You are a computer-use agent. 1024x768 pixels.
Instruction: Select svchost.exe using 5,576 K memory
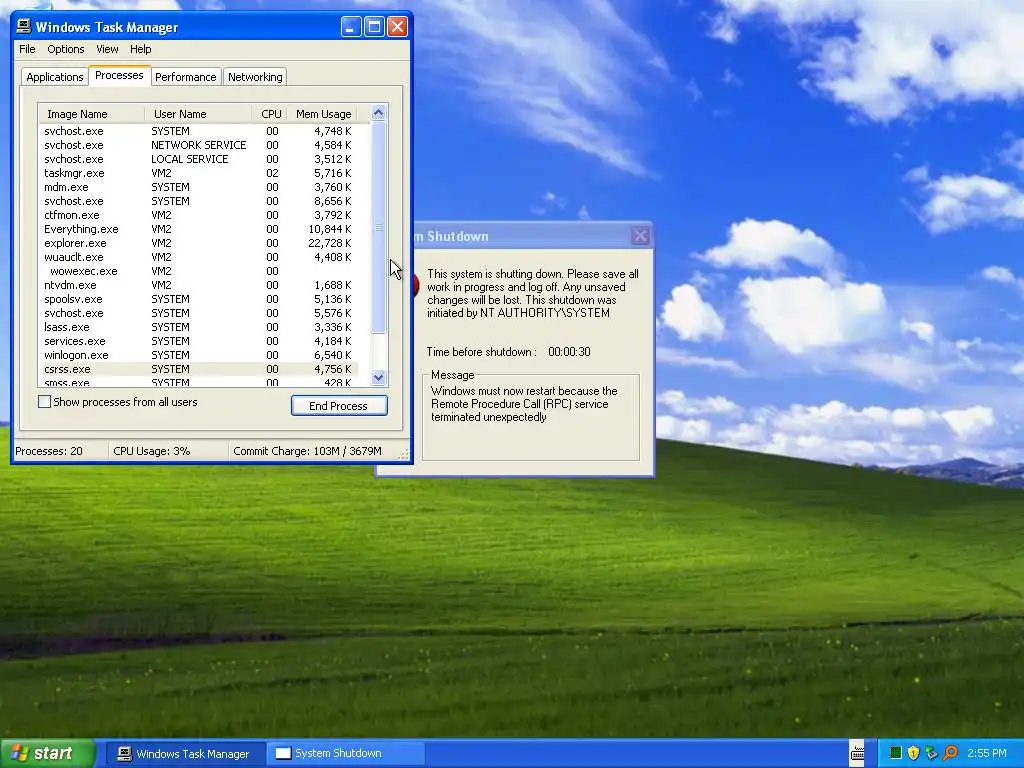(198, 313)
